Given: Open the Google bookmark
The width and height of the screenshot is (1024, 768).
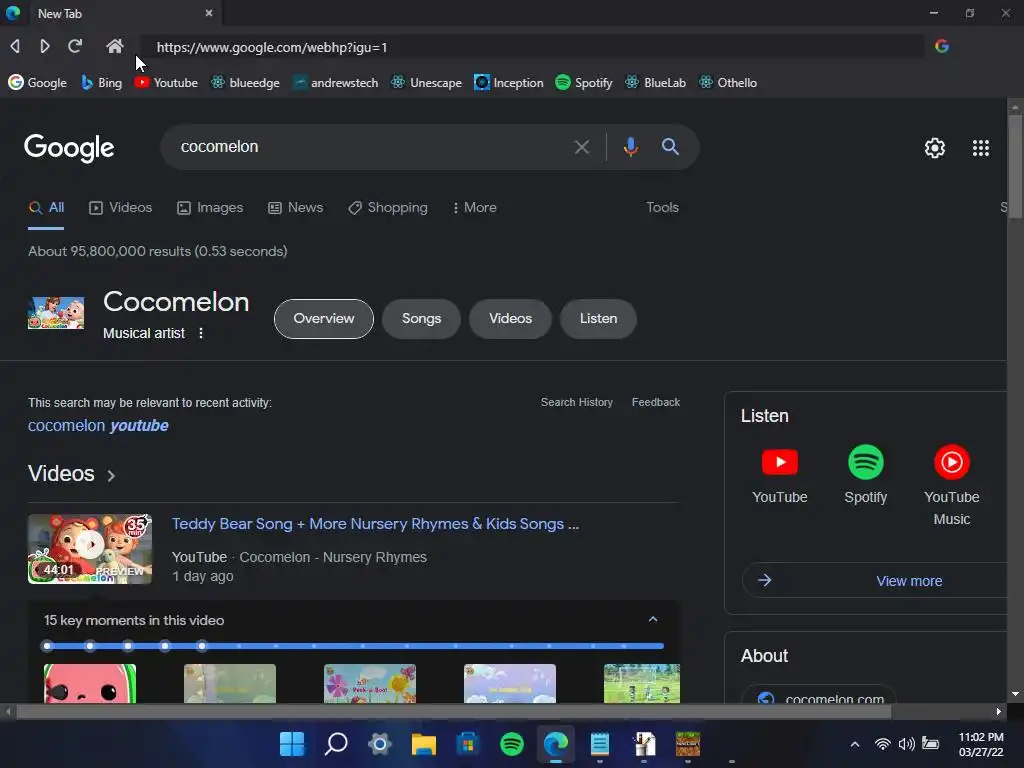Looking at the screenshot, I should click(x=37, y=83).
